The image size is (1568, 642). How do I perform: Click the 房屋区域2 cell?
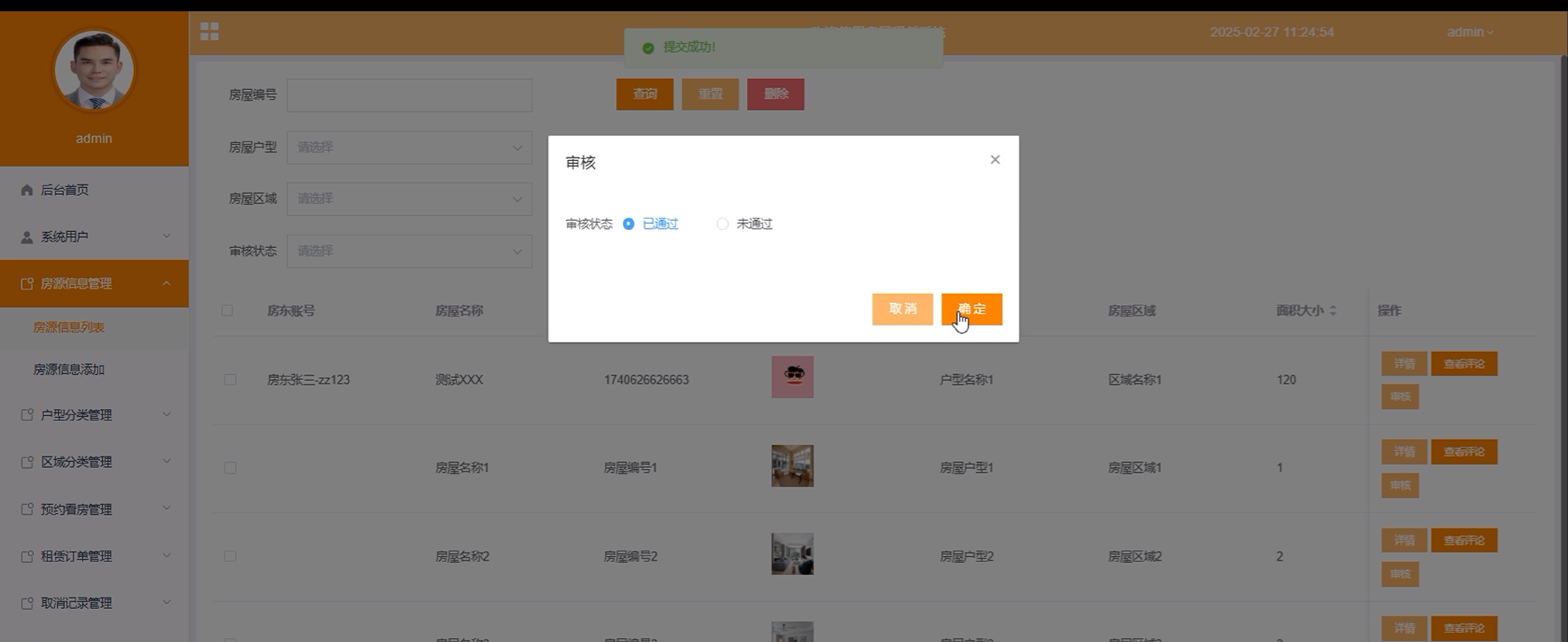[1134, 556]
